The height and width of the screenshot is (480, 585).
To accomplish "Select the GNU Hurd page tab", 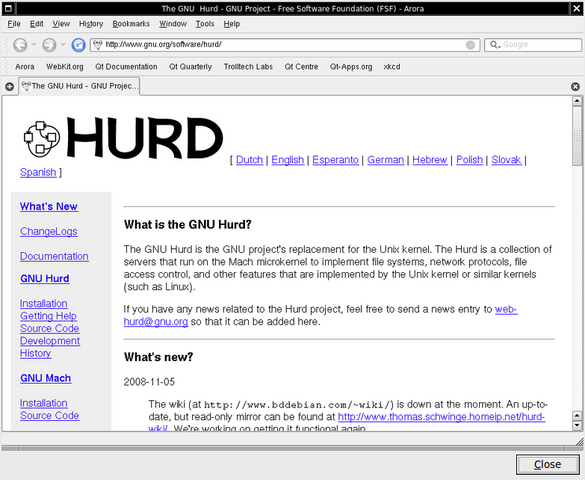I will [x=79, y=86].
